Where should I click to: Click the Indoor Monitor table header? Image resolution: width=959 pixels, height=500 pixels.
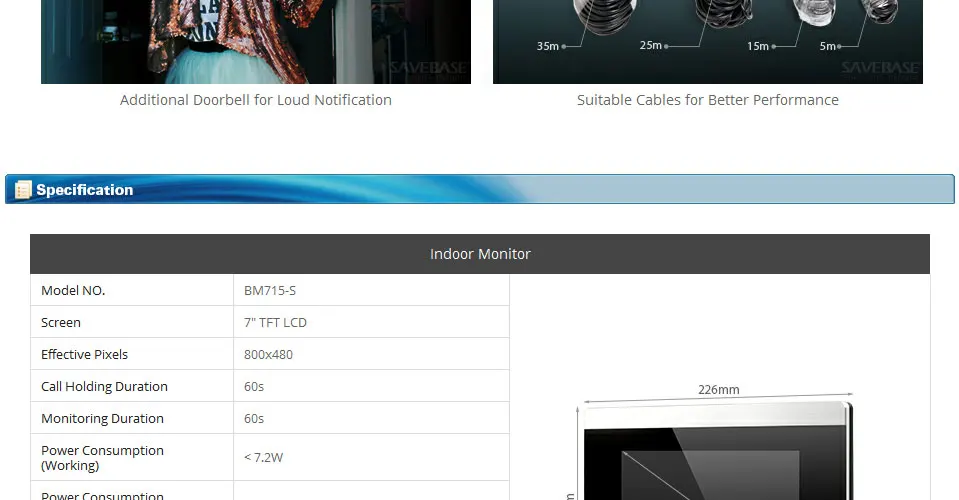[480, 254]
